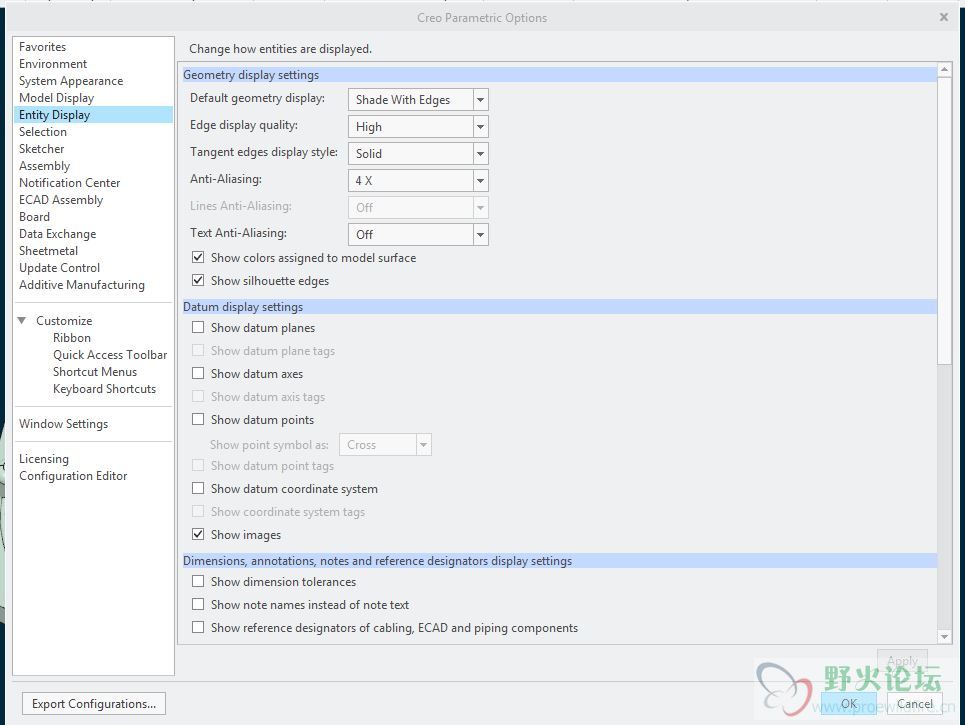This screenshot has height=725, width=965.
Task: Click the vertical scrollbar thumb
Action: [x=944, y=220]
